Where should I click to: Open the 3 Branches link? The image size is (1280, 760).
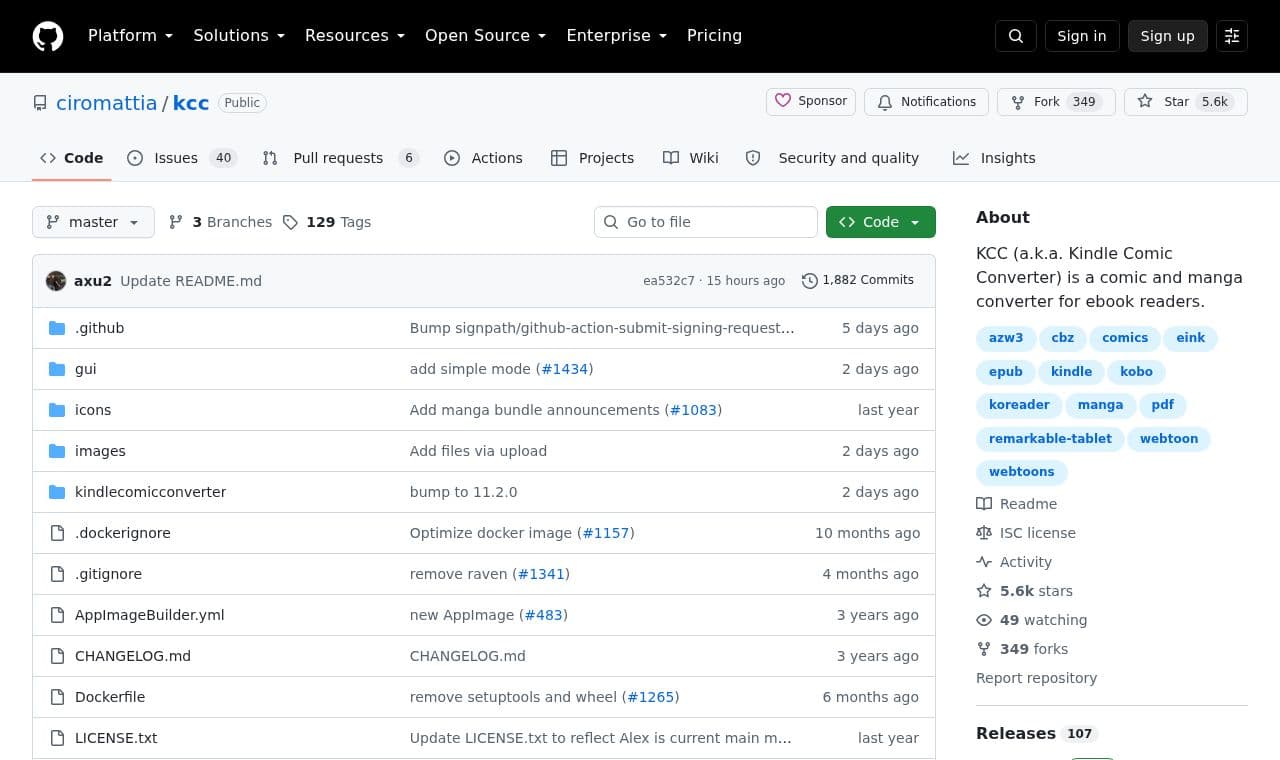click(x=220, y=222)
